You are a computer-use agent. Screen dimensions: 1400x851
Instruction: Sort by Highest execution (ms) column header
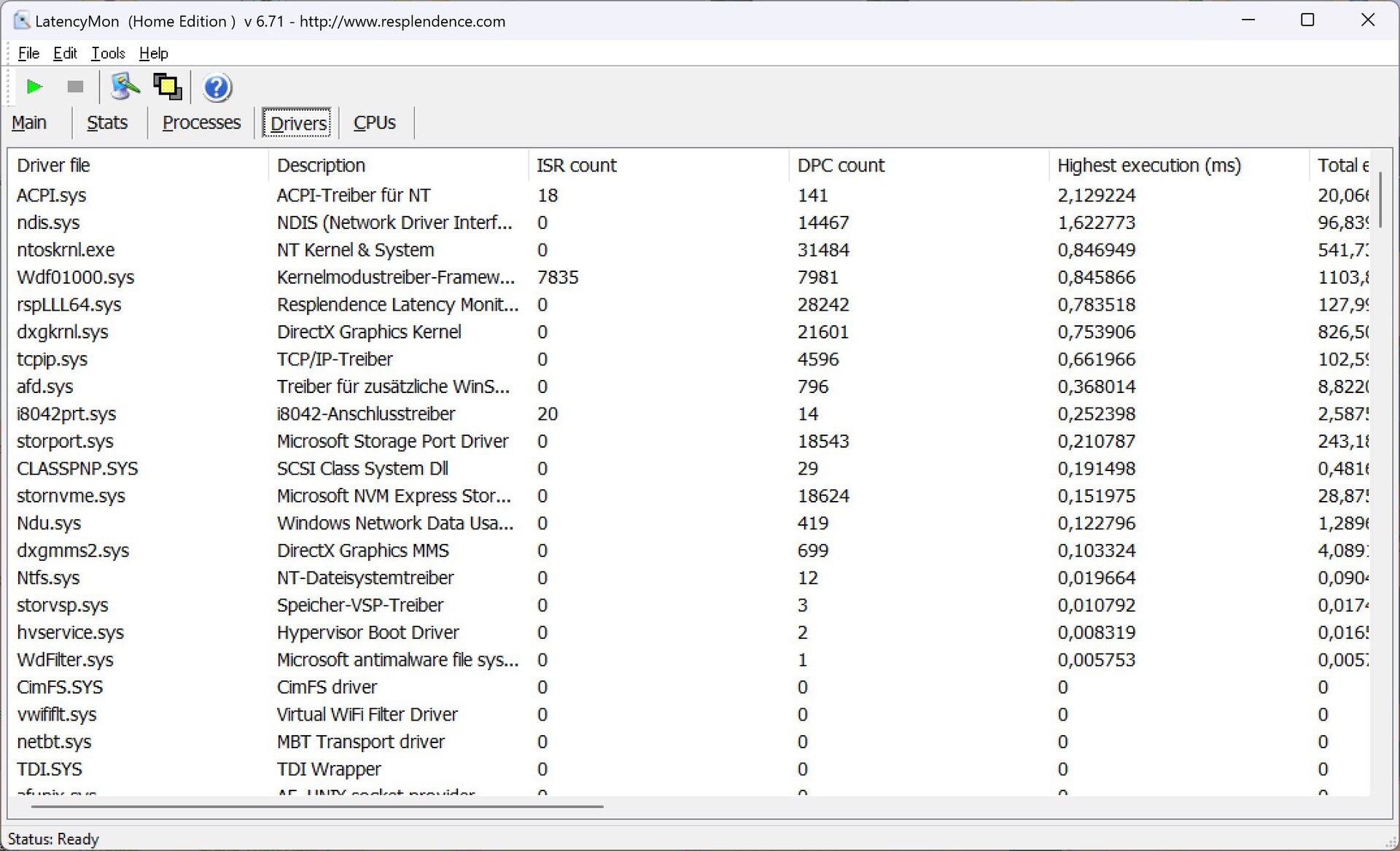[1149, 166]
